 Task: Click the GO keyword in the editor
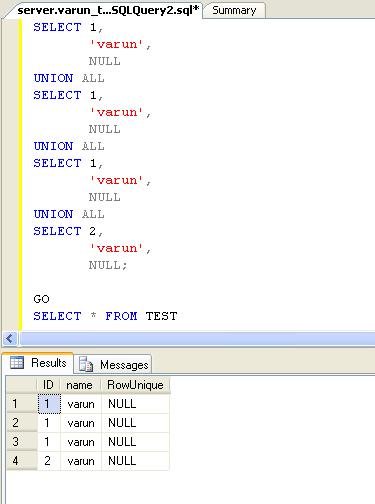click(41, 299)
